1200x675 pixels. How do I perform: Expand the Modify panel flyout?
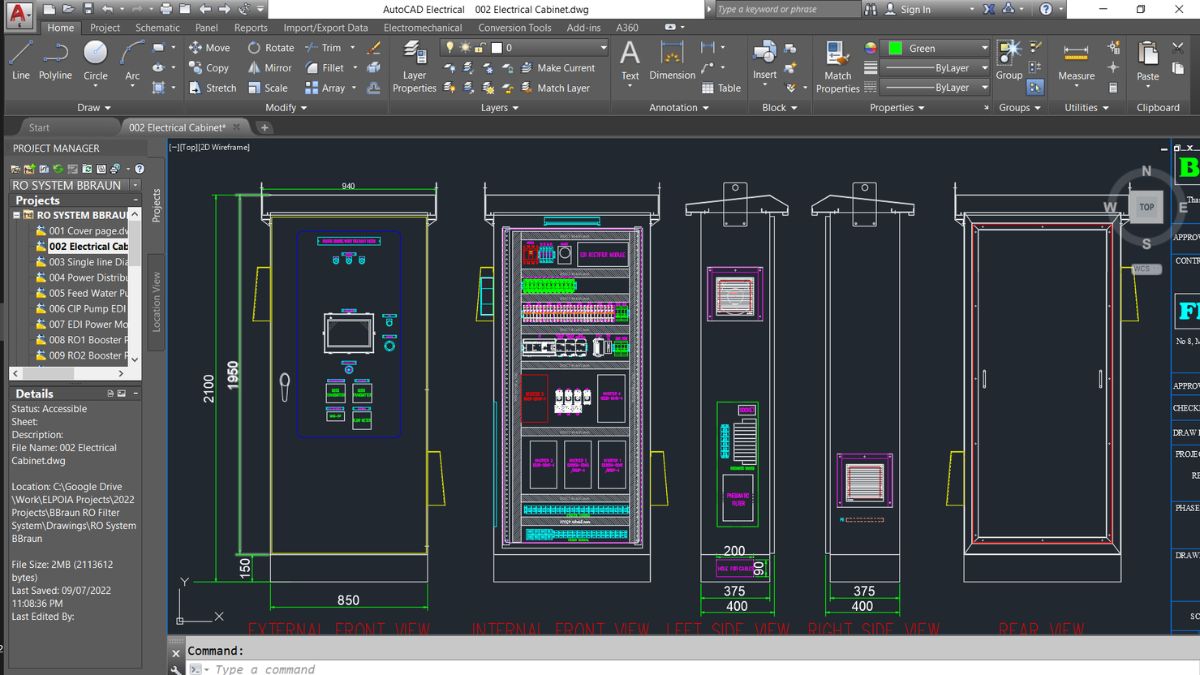(x=286, y=107)
